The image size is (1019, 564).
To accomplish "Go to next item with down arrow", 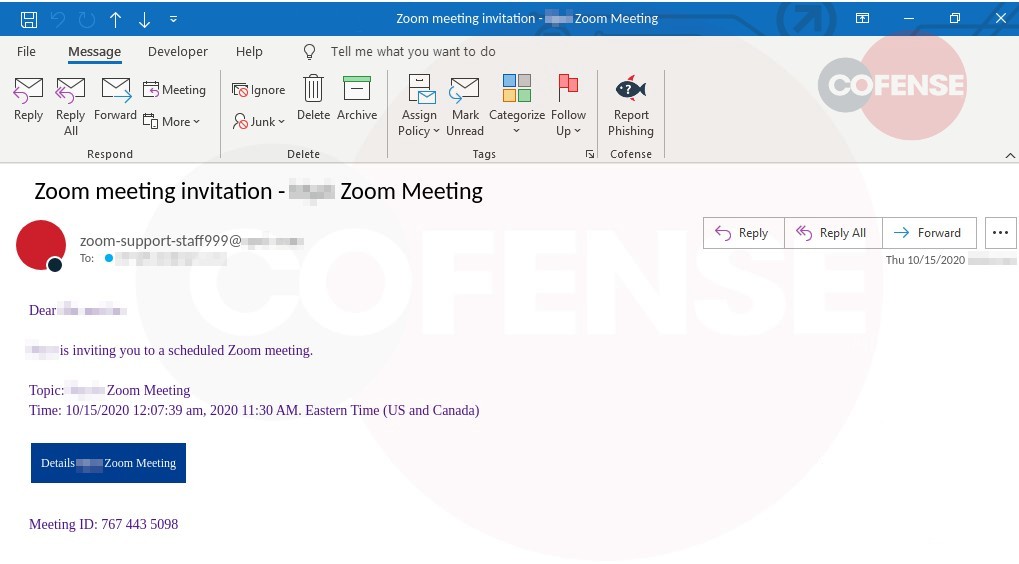I will click(144, 19).
